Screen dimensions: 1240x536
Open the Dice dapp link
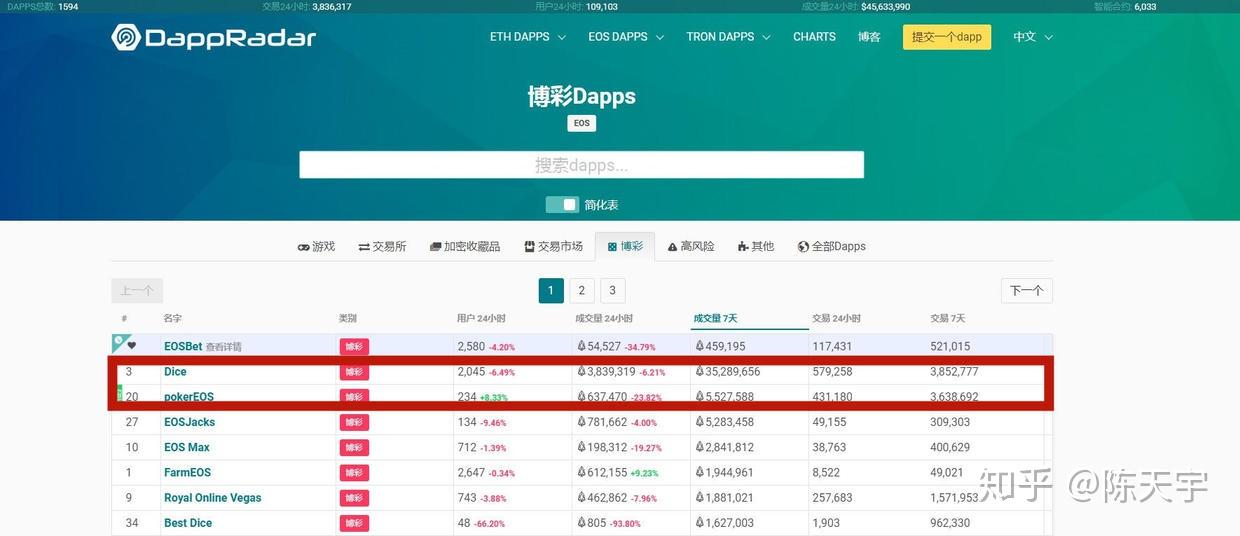175,372
